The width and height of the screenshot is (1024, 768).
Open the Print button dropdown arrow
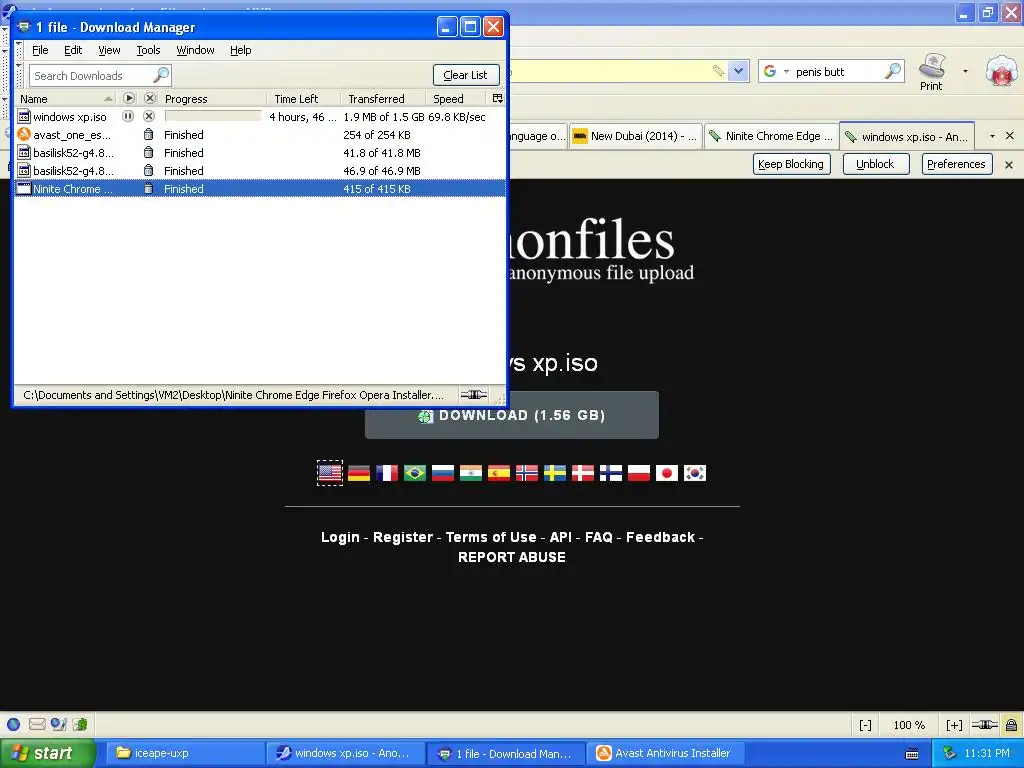tap(965, 71)
